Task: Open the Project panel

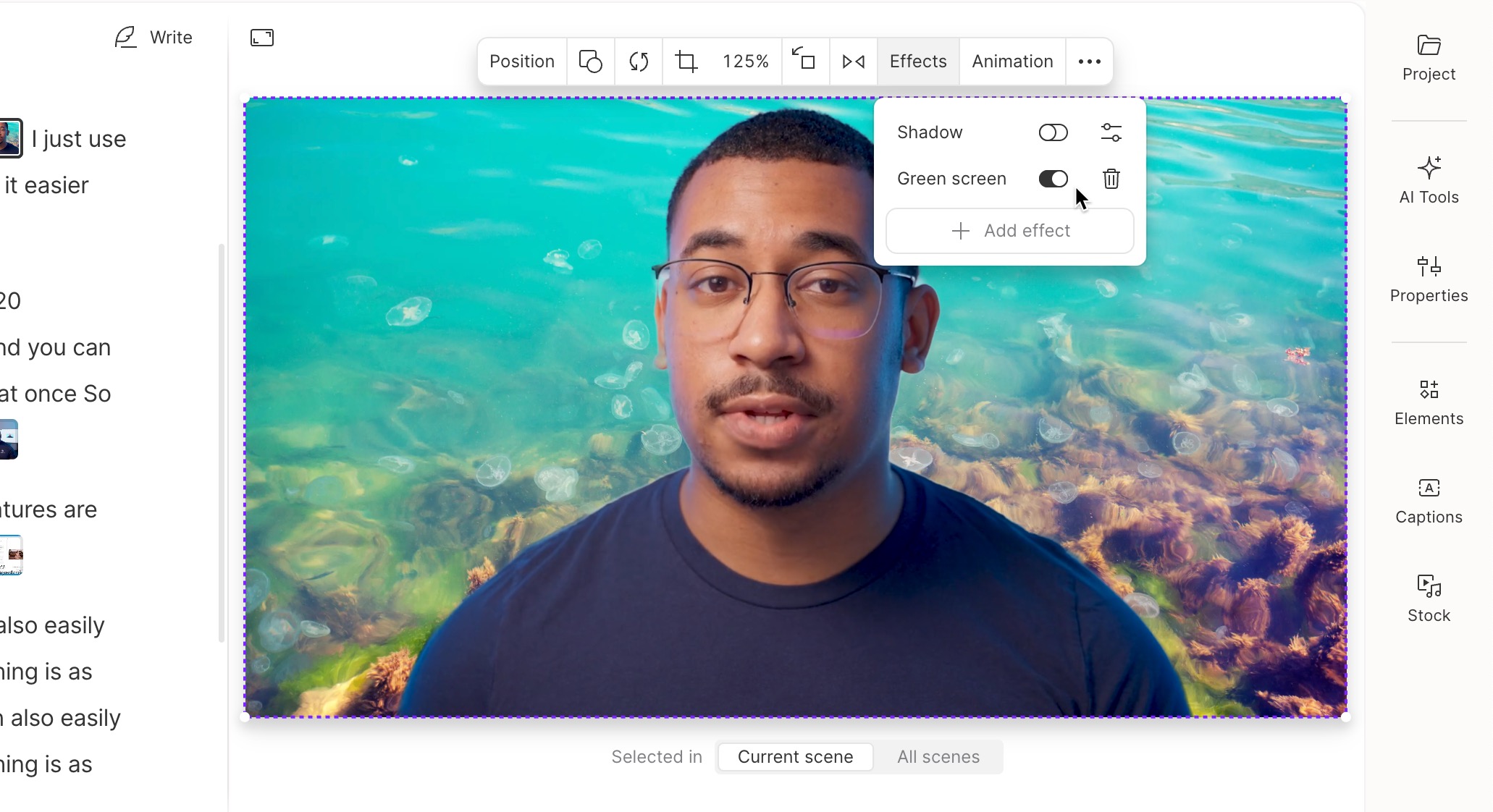Action: [1429, 58]
